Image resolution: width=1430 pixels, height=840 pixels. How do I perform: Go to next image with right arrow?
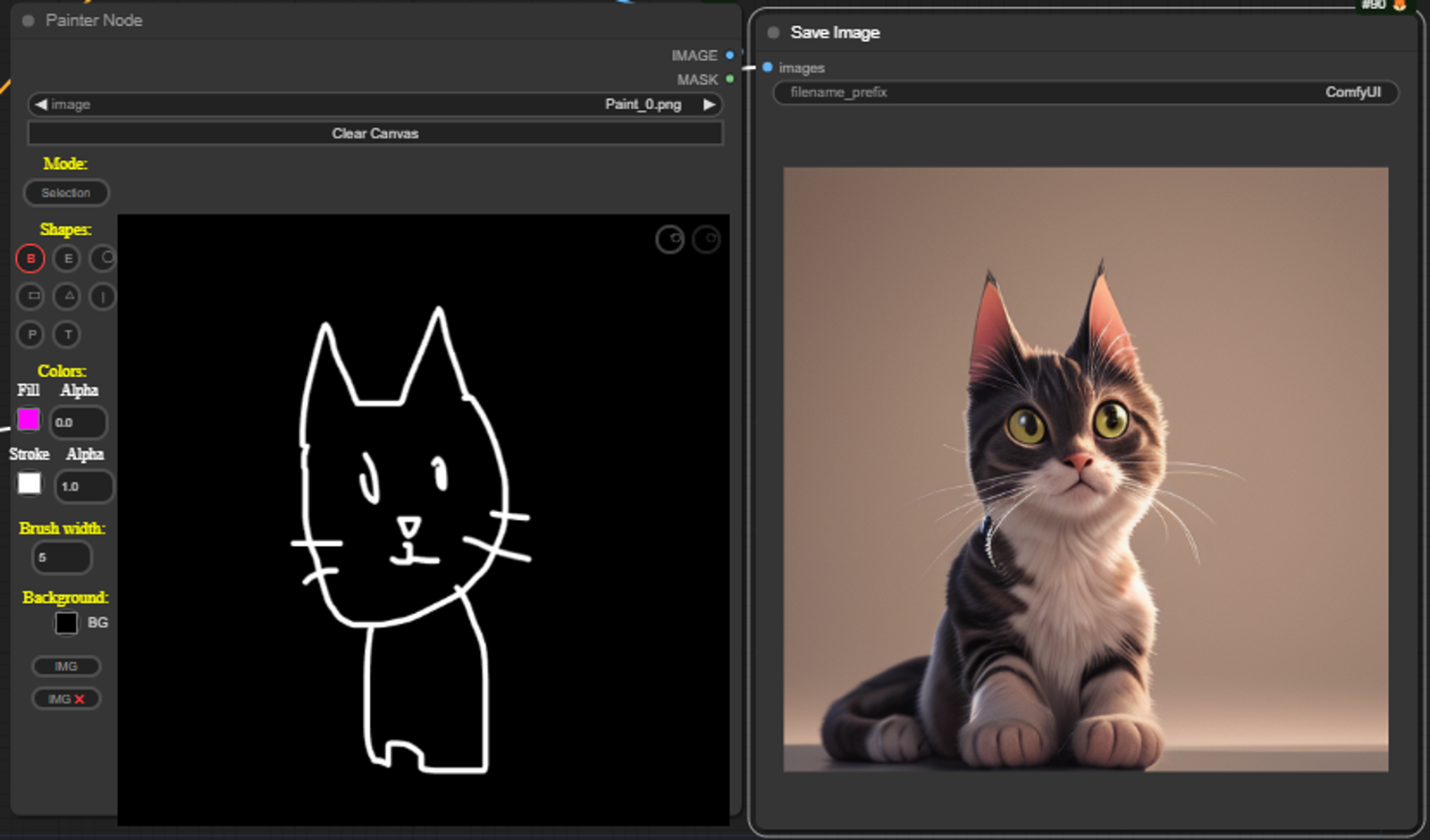pyautogui.click(x=710, y=105)
